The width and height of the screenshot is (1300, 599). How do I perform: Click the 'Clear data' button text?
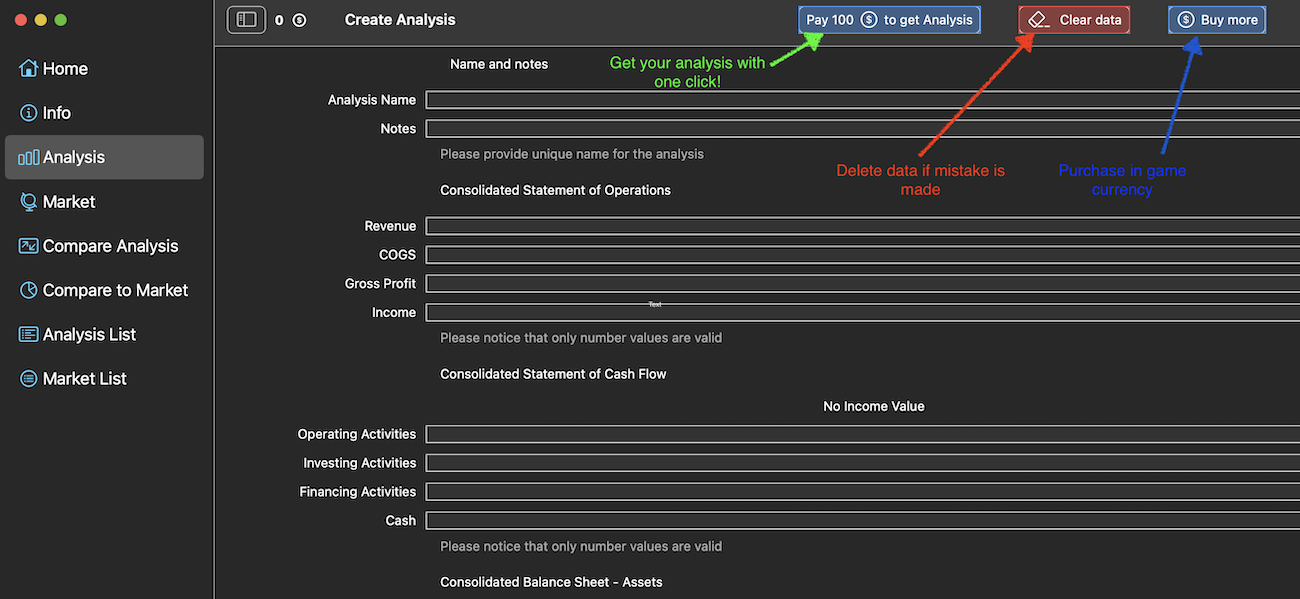pos(1091,20)
